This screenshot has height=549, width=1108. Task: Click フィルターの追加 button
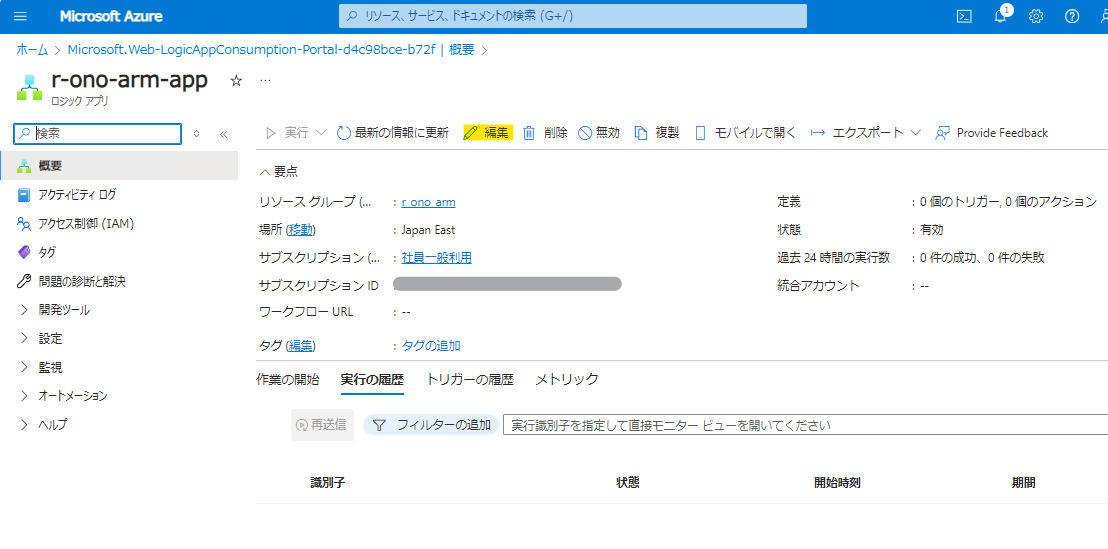(x=431, y=425)
